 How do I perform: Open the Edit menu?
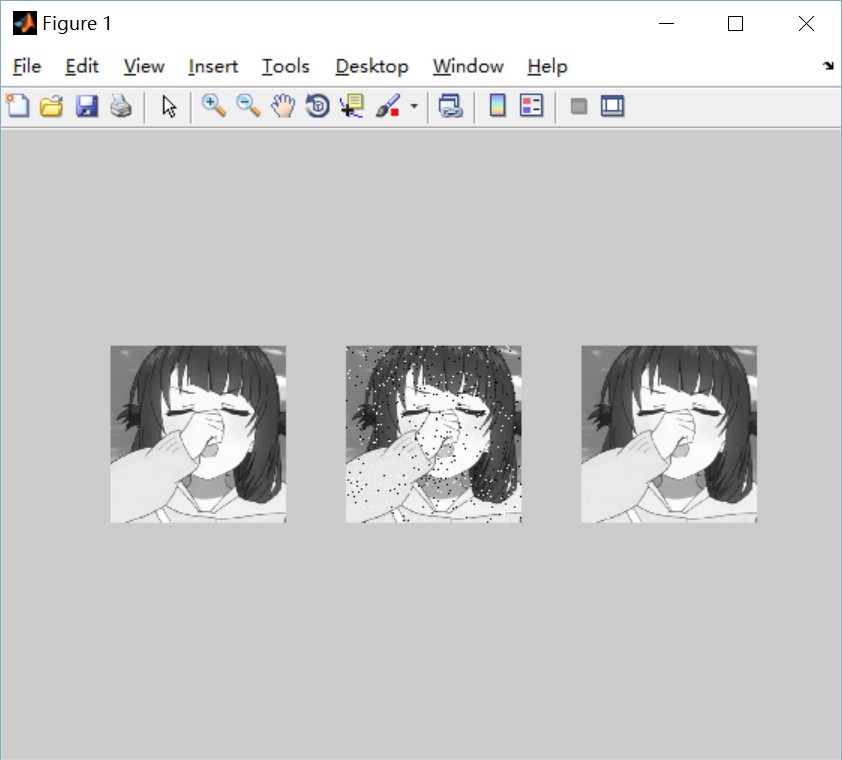click(82, 67)
